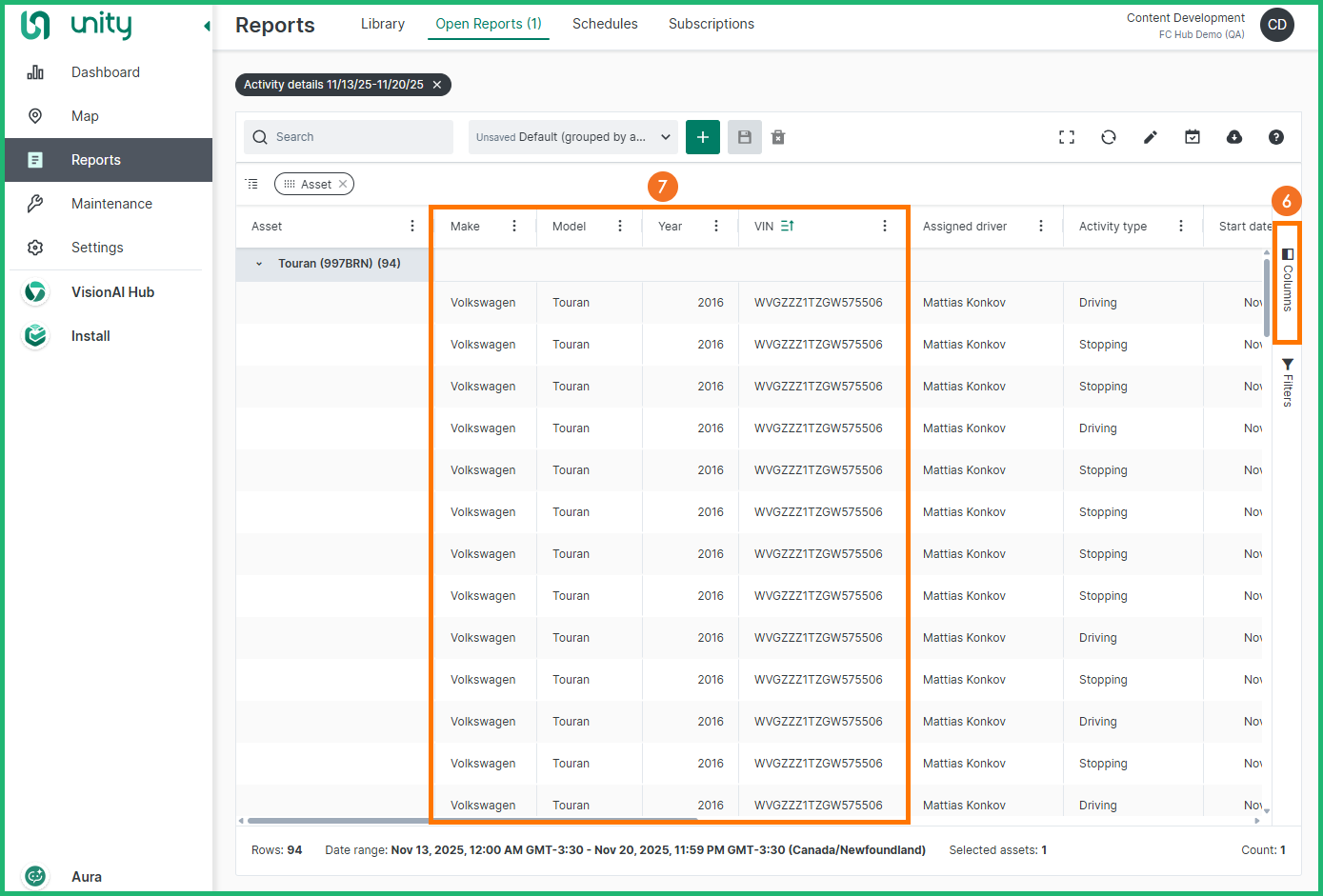This screenshot has height=896, width=1323.
Task: Delete the view with the trash icon
Action: point(778,137)
